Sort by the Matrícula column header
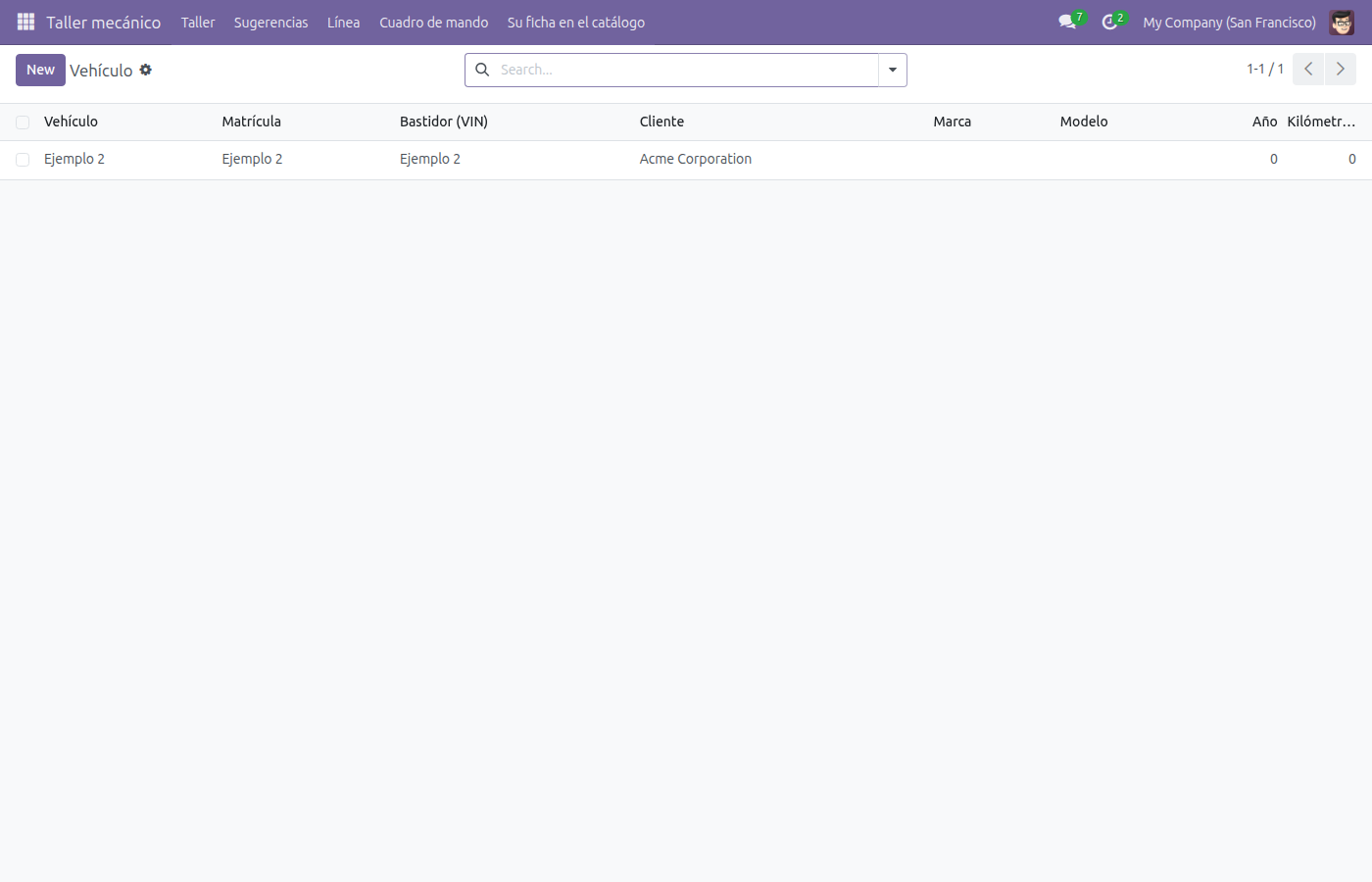 [251, 122]
